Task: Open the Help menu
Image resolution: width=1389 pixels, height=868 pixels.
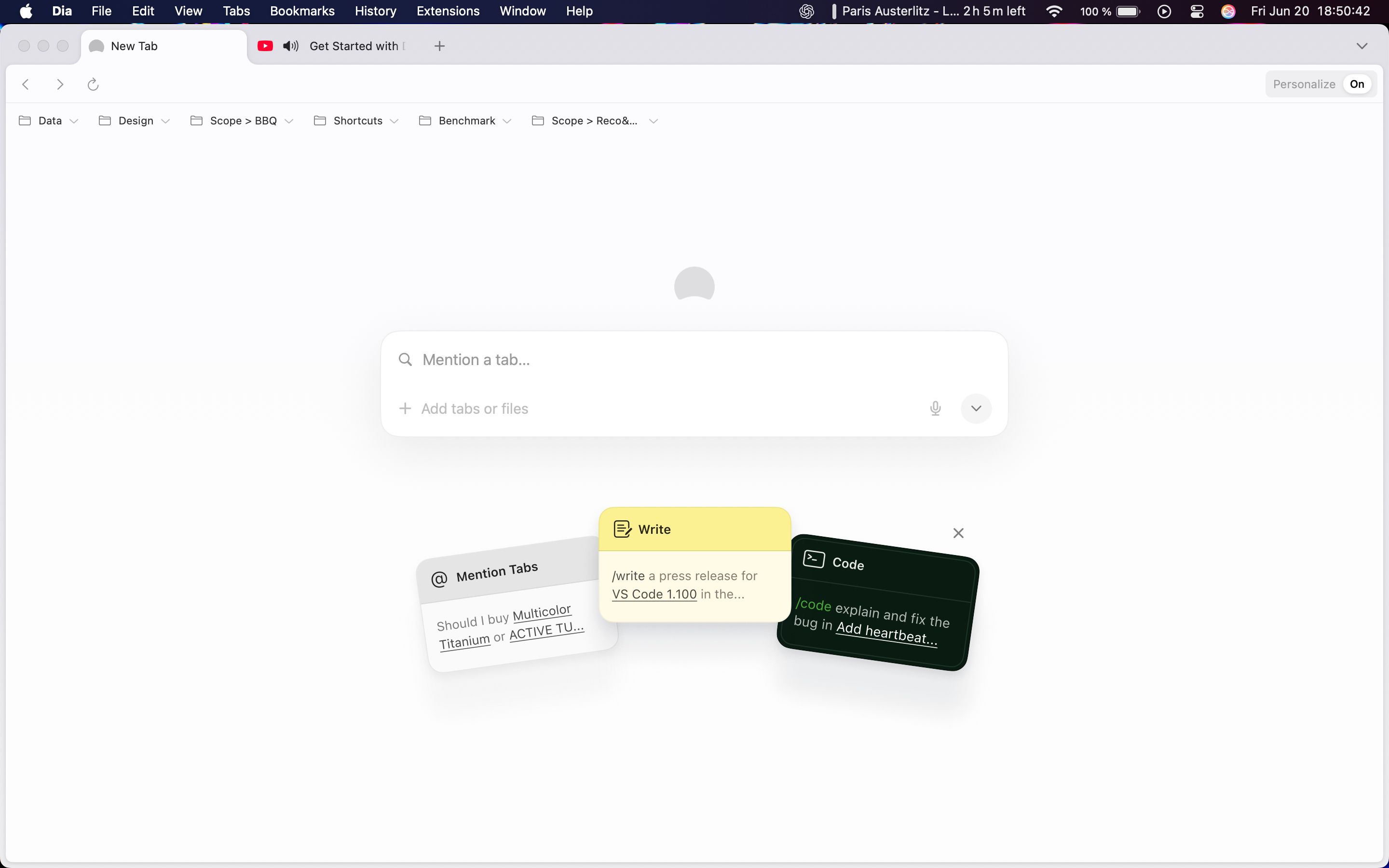Action: pos(580,12)
